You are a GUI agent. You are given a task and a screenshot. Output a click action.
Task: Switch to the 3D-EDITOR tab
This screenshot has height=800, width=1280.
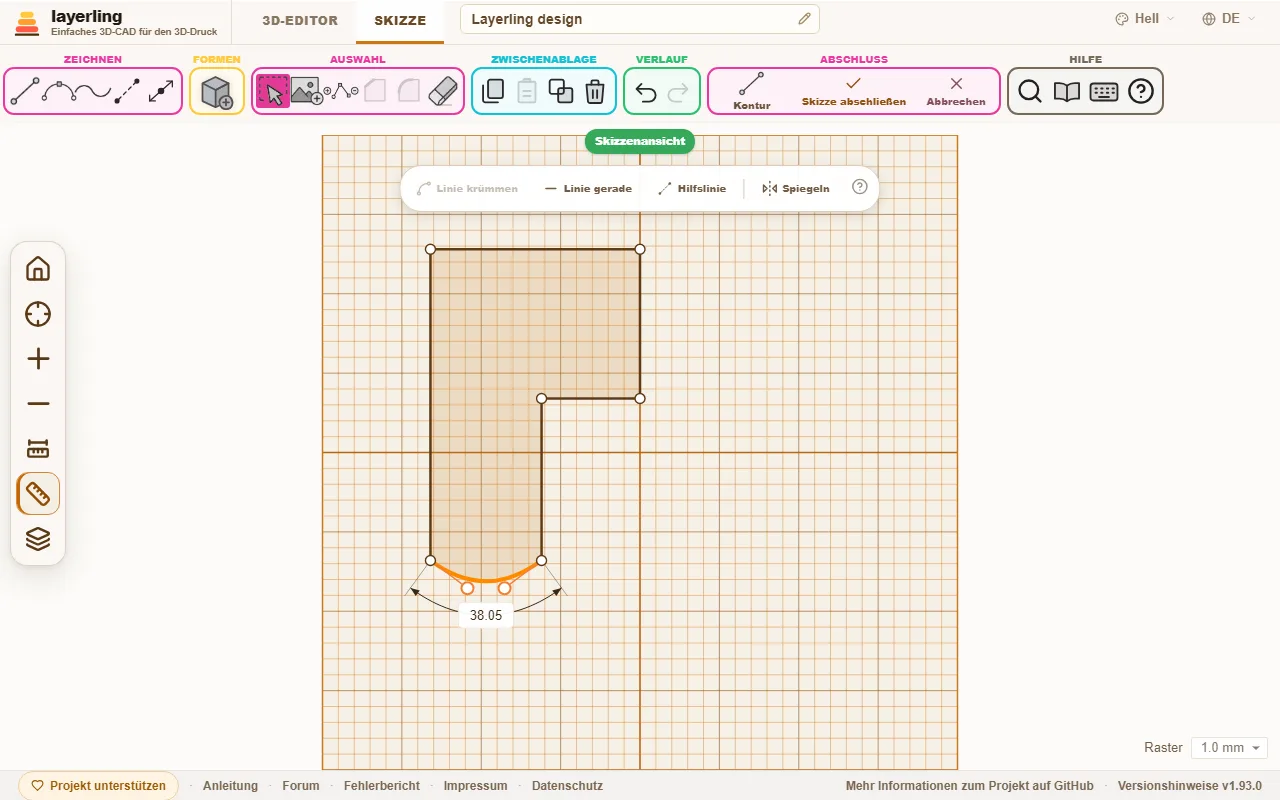coord(300,20)
